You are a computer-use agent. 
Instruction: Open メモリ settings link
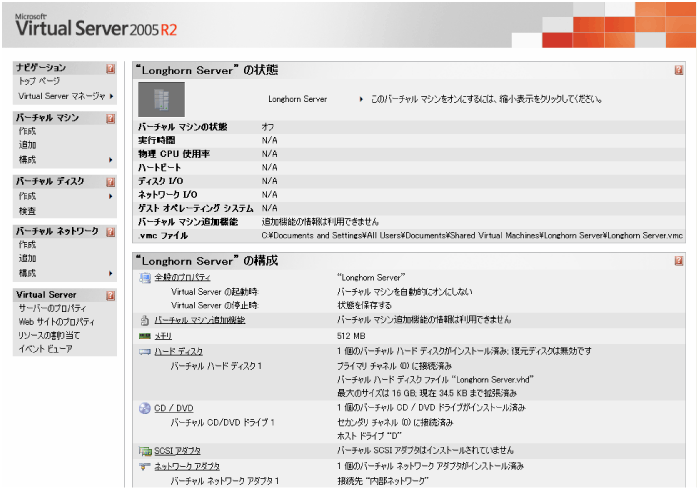pos(163,336)
